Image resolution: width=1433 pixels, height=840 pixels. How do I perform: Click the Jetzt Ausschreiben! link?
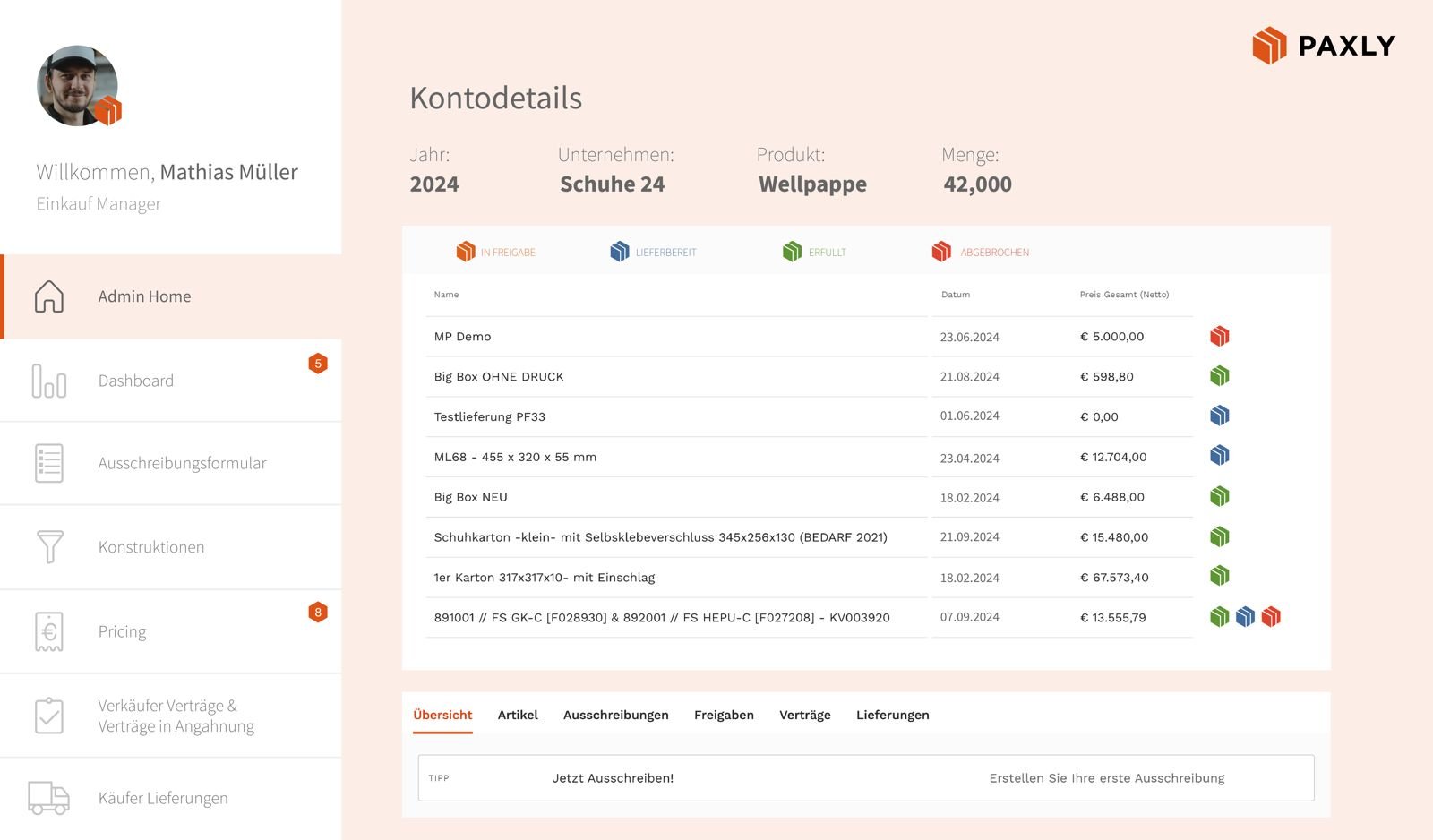[613, 778]
